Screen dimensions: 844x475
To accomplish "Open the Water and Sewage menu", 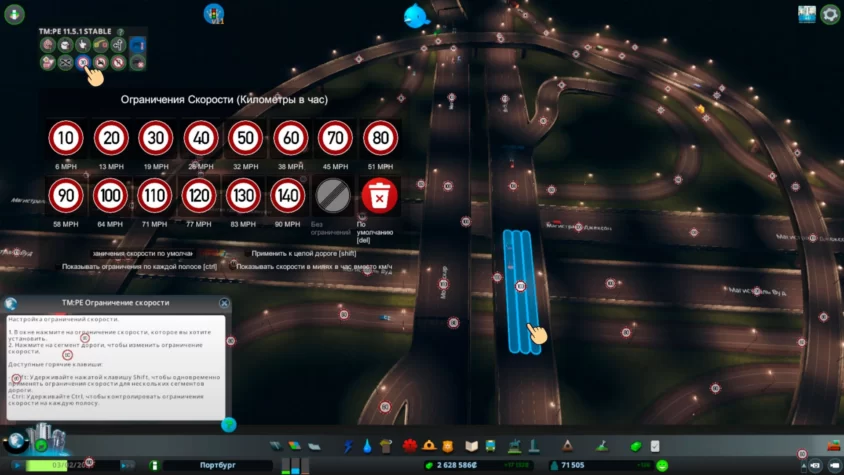I will (x=367, y=446).
